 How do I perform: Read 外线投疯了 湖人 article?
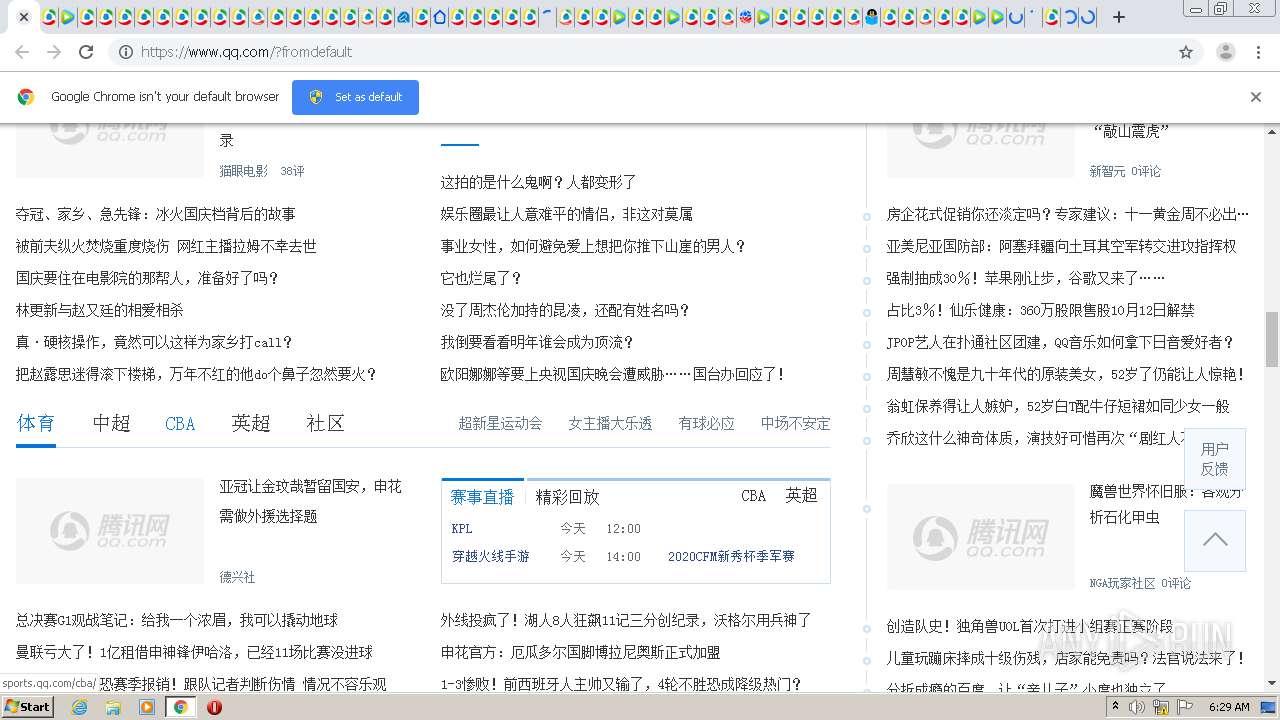[626, 620]
